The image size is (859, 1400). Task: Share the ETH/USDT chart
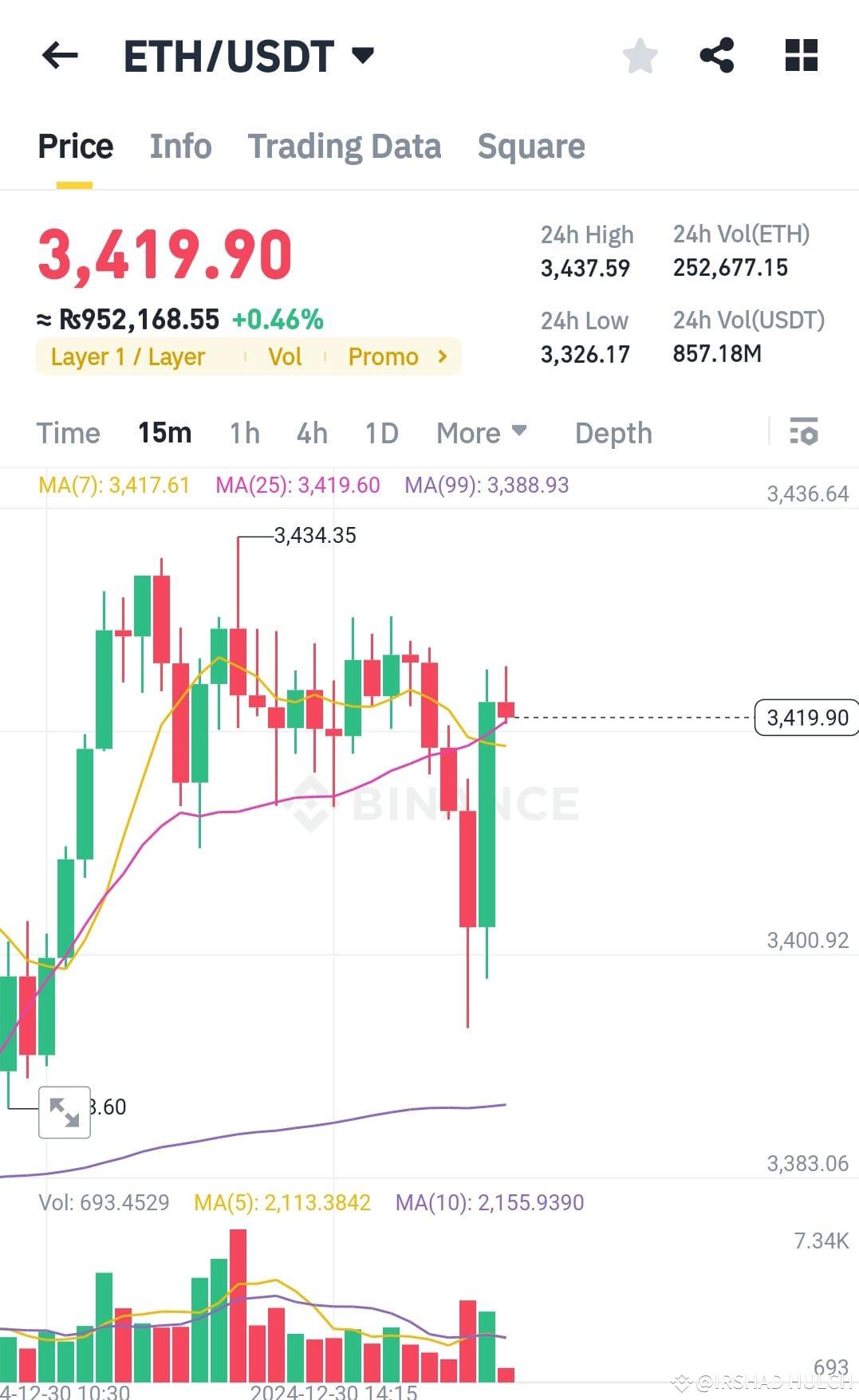[717, 56]
